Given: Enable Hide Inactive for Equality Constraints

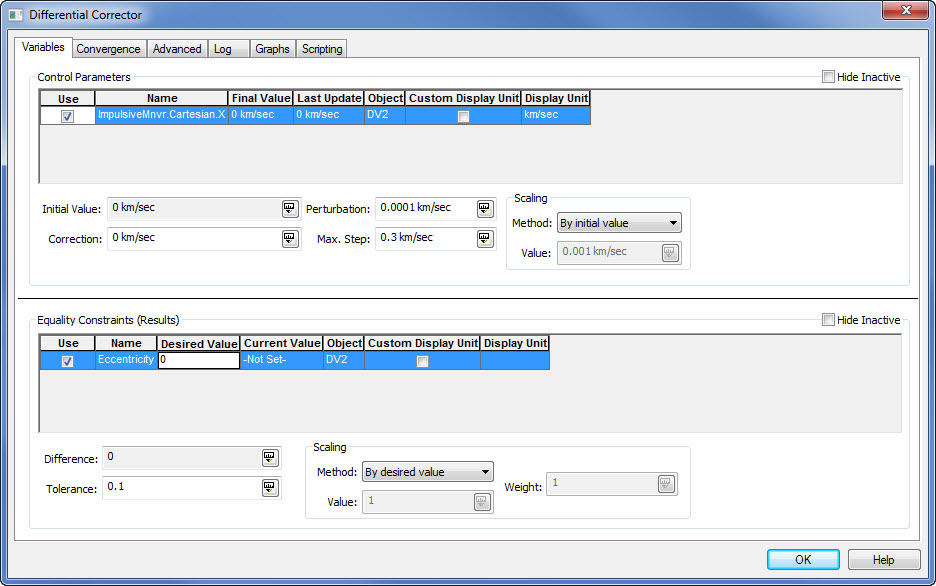Looking at the screenshot, I should (x=828, y=320).
